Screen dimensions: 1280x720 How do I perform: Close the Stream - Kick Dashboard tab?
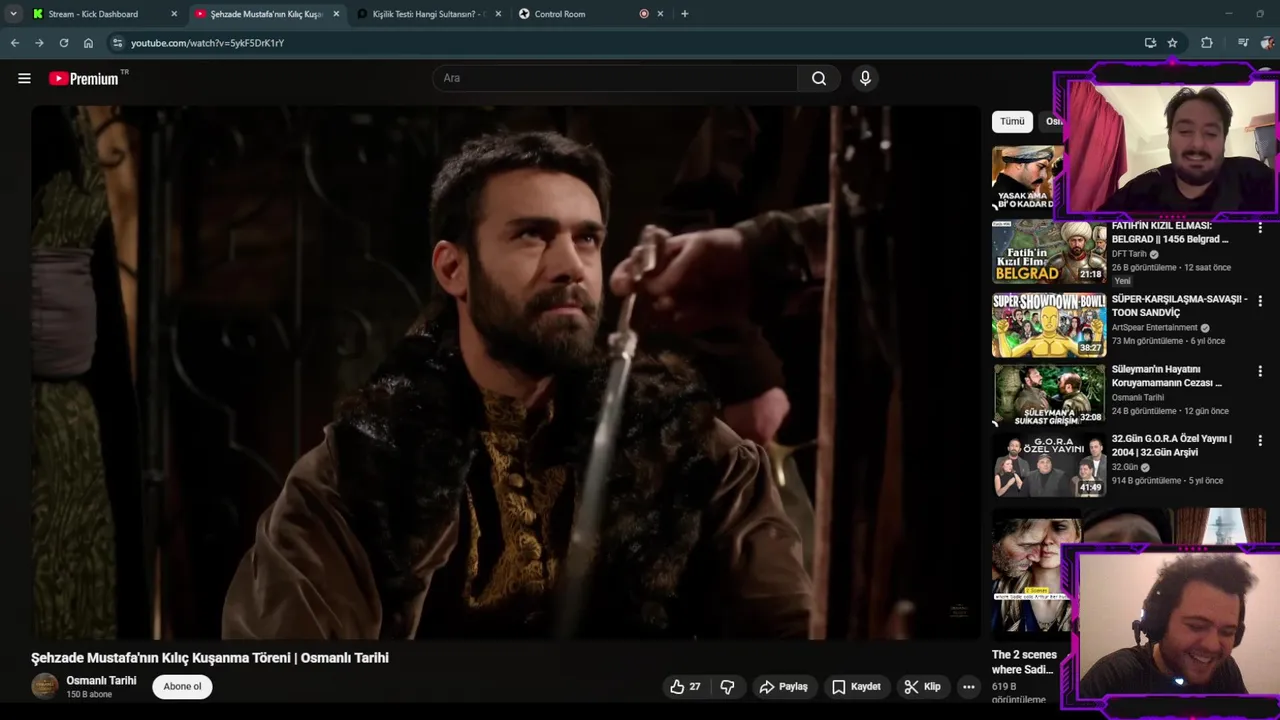click(174, 14)
